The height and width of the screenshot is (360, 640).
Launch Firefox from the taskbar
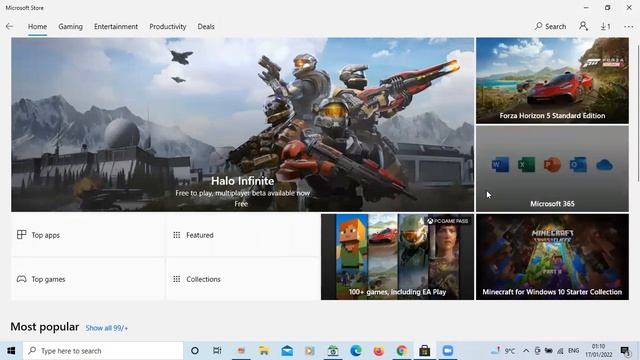(378, 351)
